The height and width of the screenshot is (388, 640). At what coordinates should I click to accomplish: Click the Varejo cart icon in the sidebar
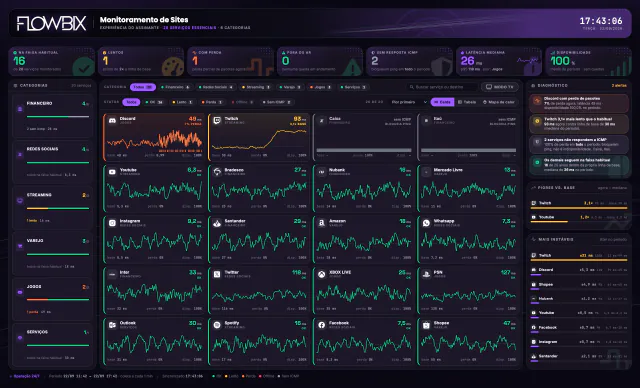[20, 246]
